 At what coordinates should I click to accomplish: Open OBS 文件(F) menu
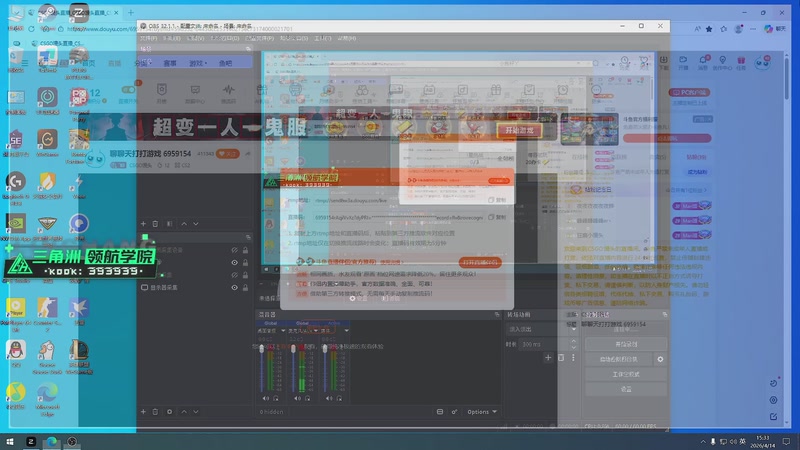(148, 38)
